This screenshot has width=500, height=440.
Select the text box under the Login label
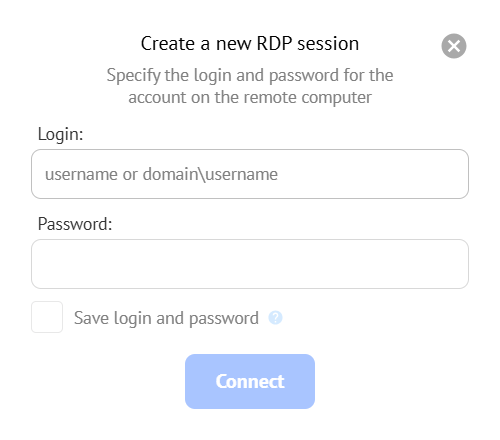250,174
